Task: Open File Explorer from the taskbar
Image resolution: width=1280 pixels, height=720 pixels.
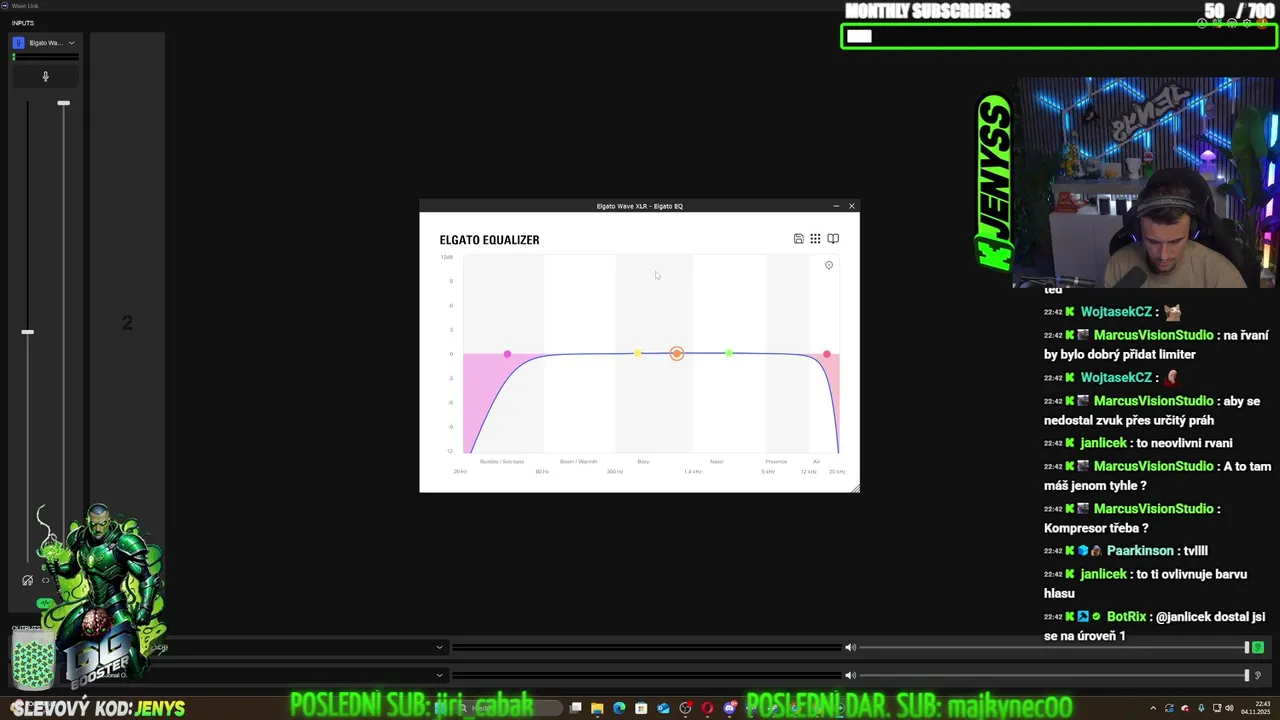Action: click(598, 708)
